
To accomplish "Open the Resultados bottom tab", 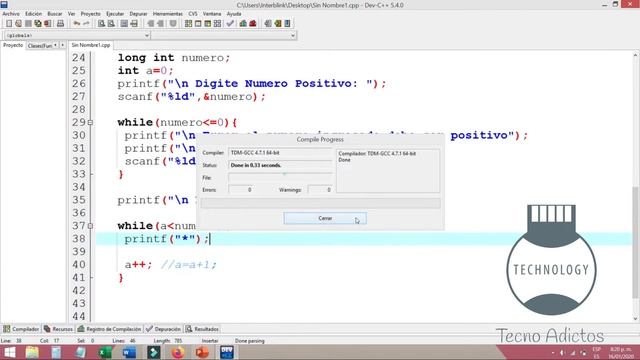I will point(202,329).
